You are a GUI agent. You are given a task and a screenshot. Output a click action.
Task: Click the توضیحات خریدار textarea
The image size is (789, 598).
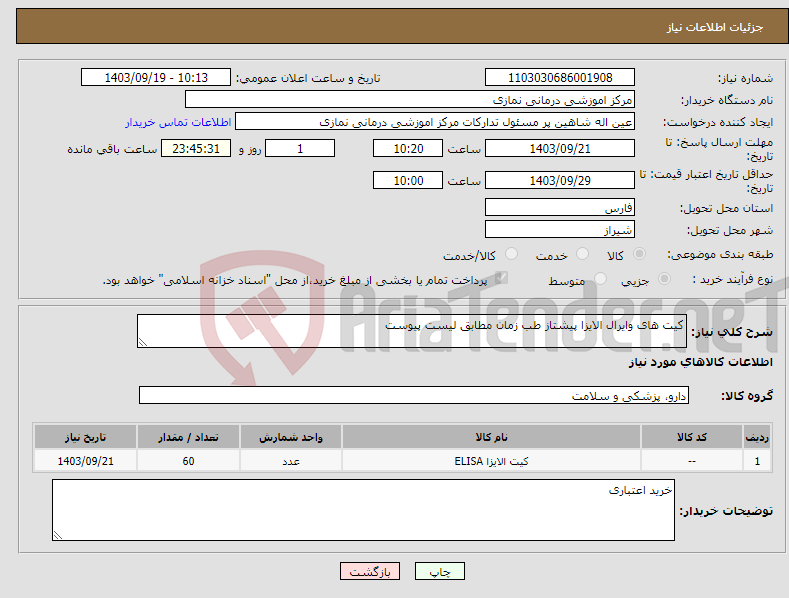click(363, 510)
